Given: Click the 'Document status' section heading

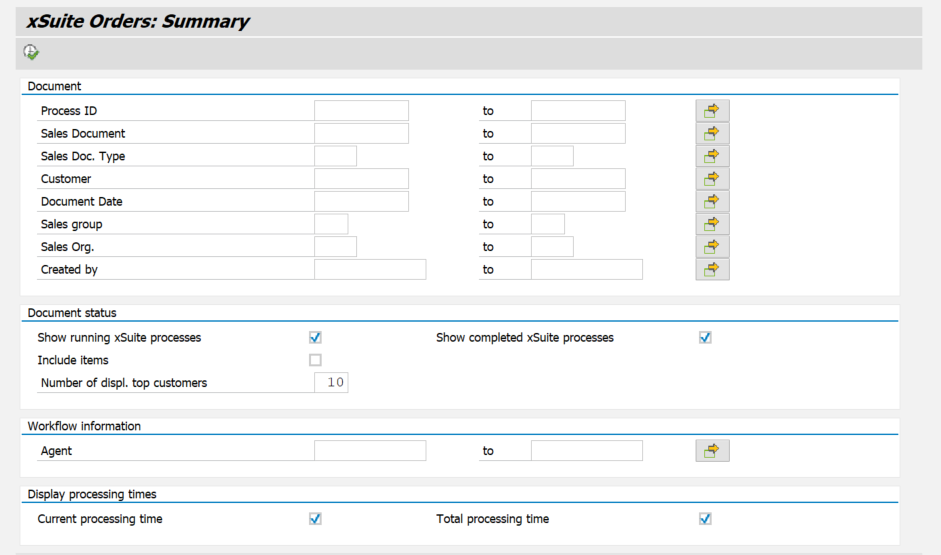Looking at the screenshot, I should [x=72, y=313].
